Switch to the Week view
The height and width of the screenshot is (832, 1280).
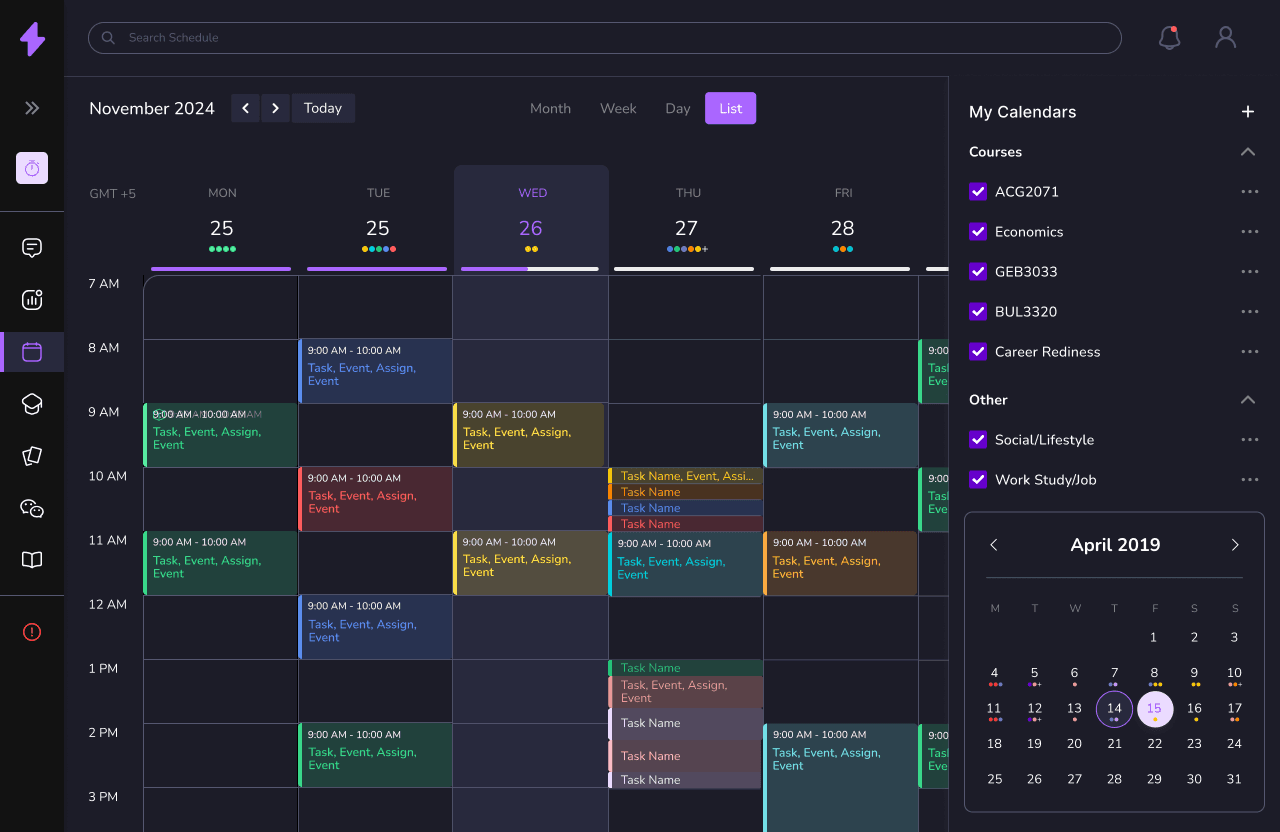[x=618, y=108]
